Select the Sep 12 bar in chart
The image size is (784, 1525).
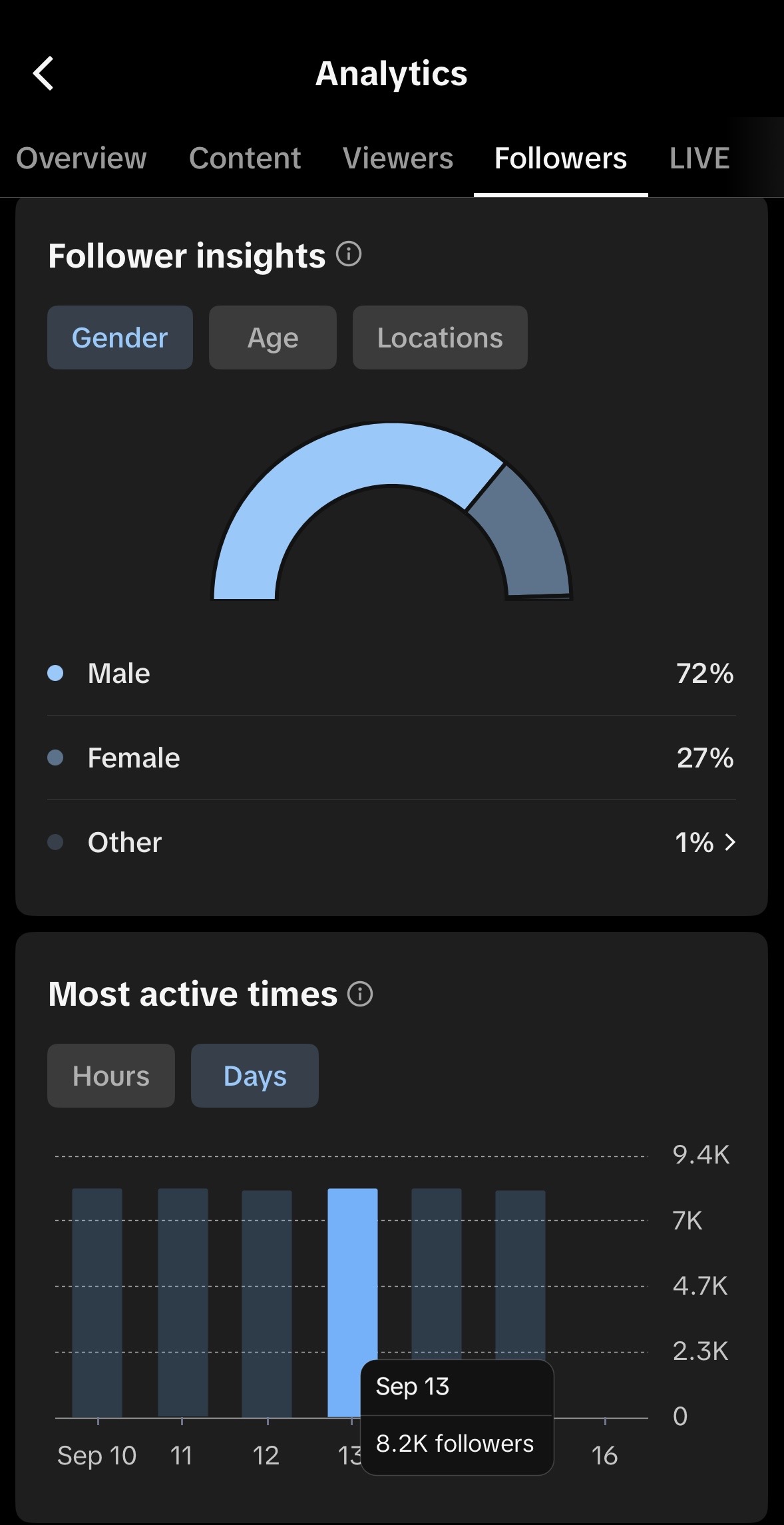pos(267,1303)
